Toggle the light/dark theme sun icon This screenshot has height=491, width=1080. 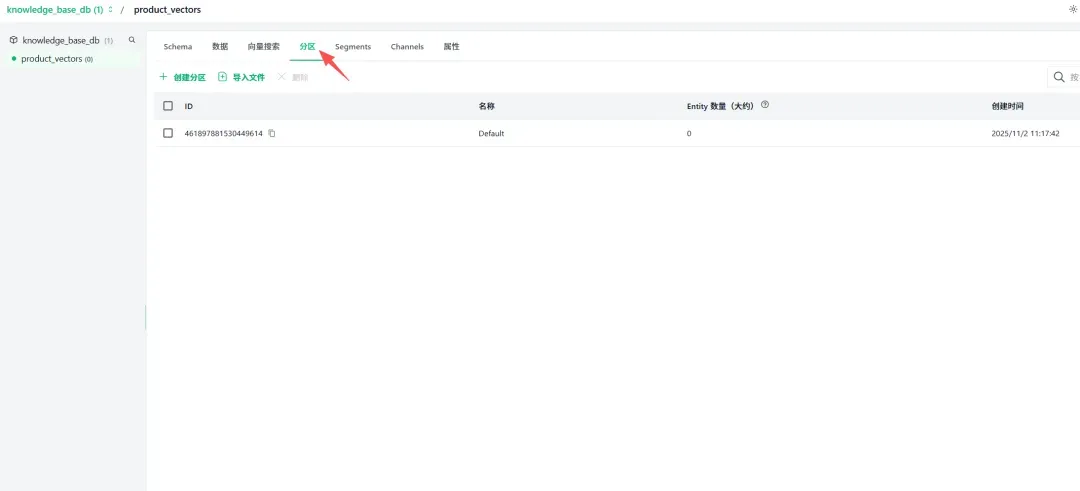pos(1072,10)
